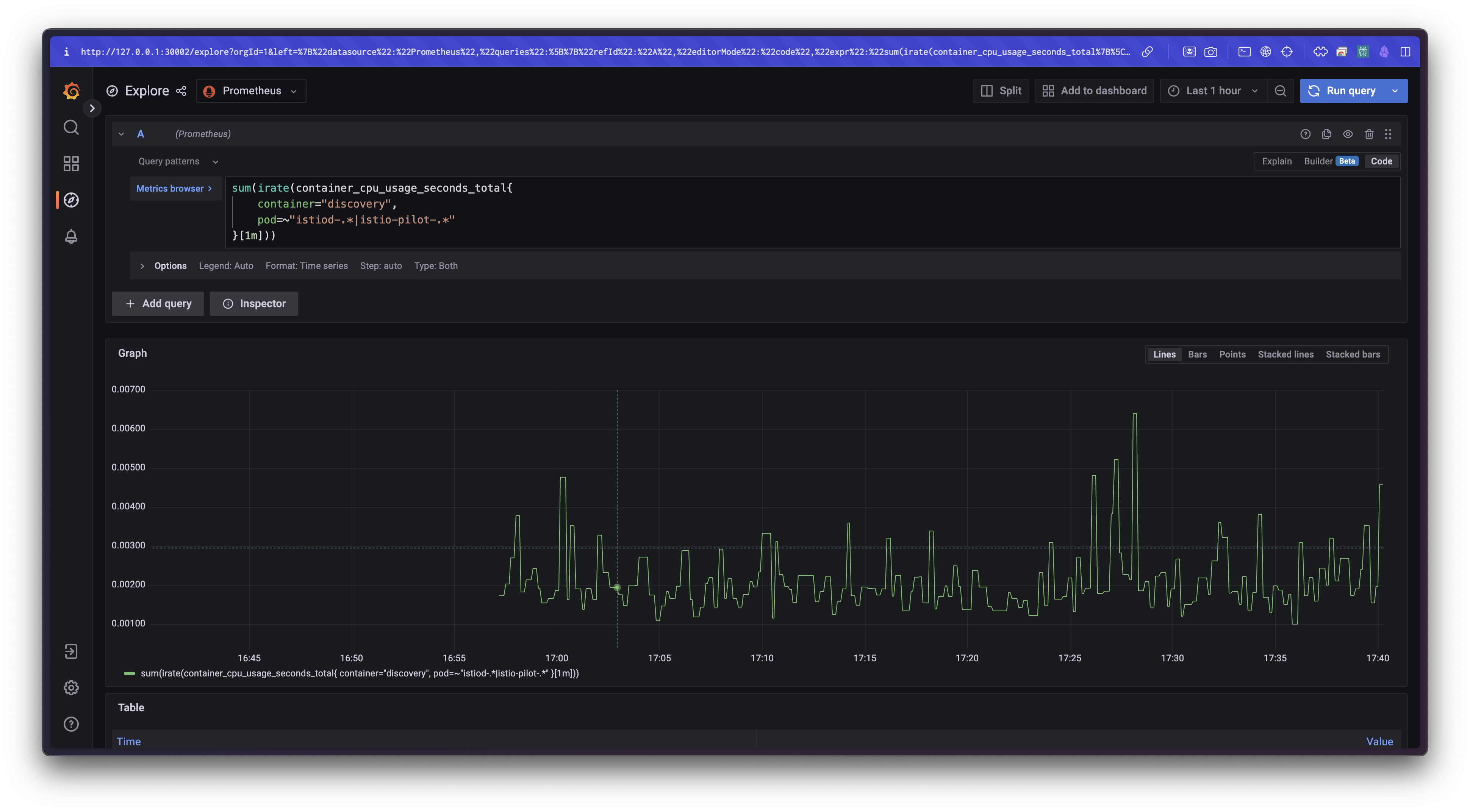This screenshot has height=812, width=1470.
Task: Delete query A with the trash icon
Action: coord(1368,134)
